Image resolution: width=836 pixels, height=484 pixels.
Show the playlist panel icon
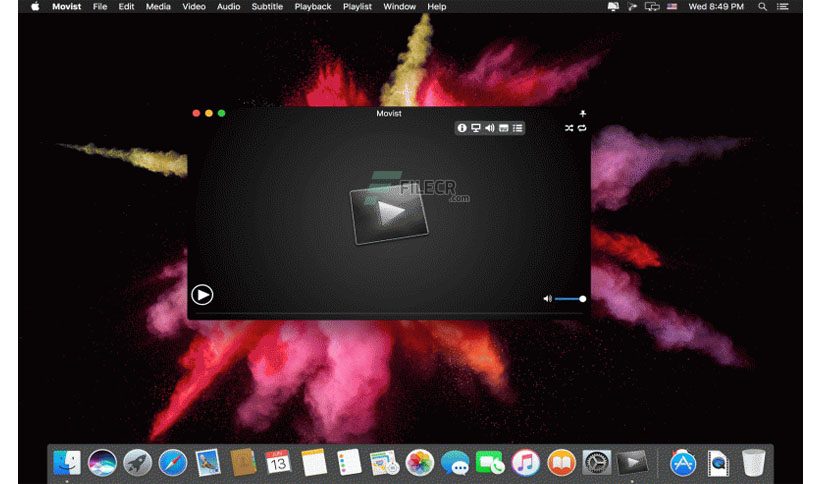point(517,128)
